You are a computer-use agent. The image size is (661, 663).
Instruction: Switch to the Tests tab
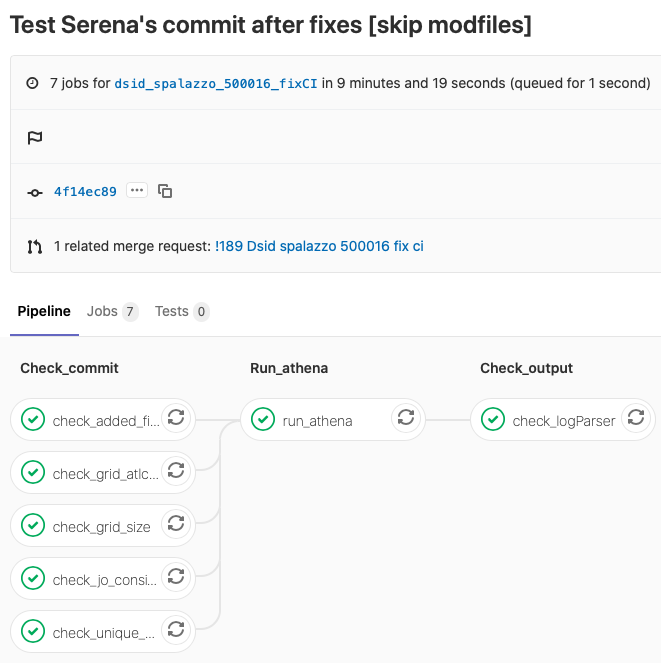click(182, 312)
